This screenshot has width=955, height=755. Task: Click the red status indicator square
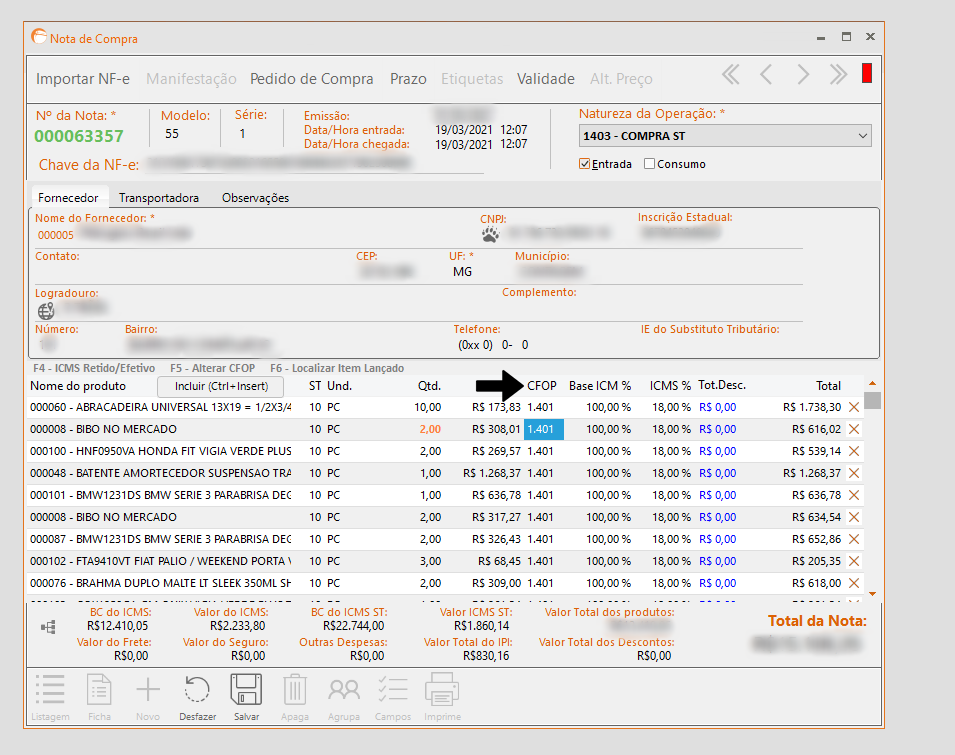867,74
